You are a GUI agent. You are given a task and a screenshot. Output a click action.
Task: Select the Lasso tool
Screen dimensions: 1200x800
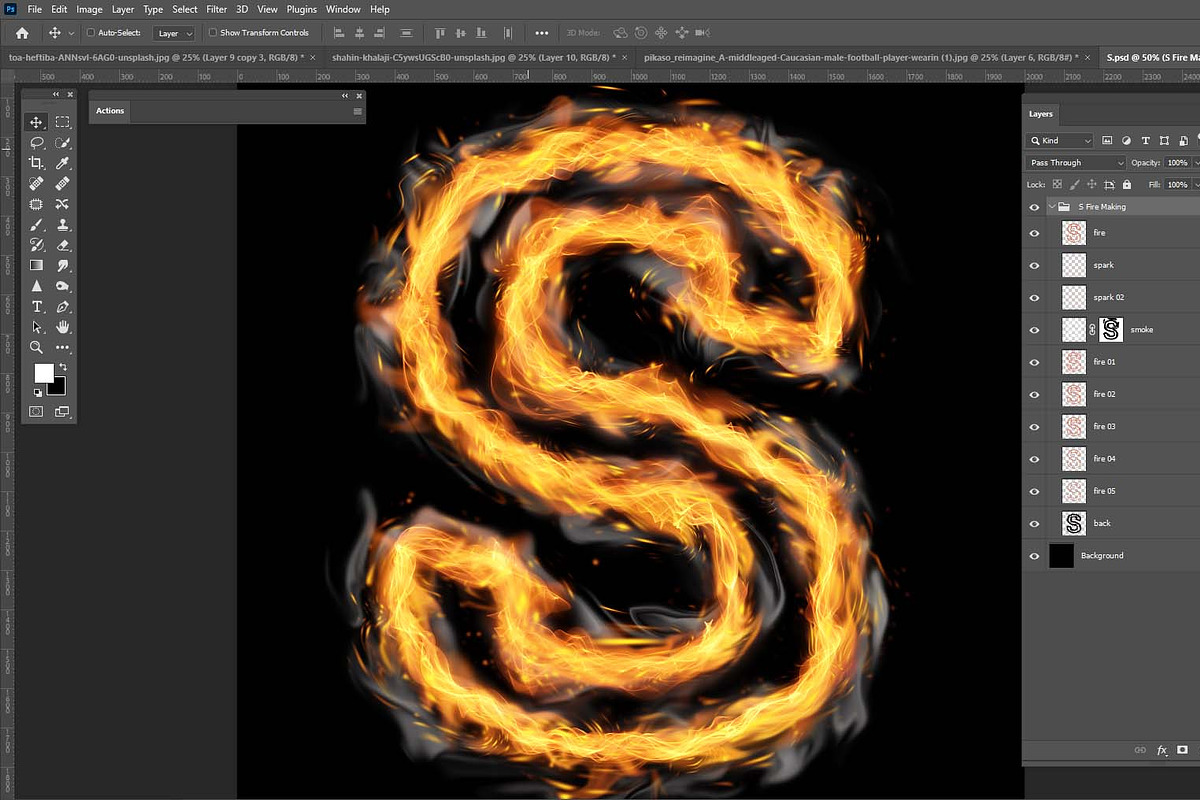click(36, 143)
